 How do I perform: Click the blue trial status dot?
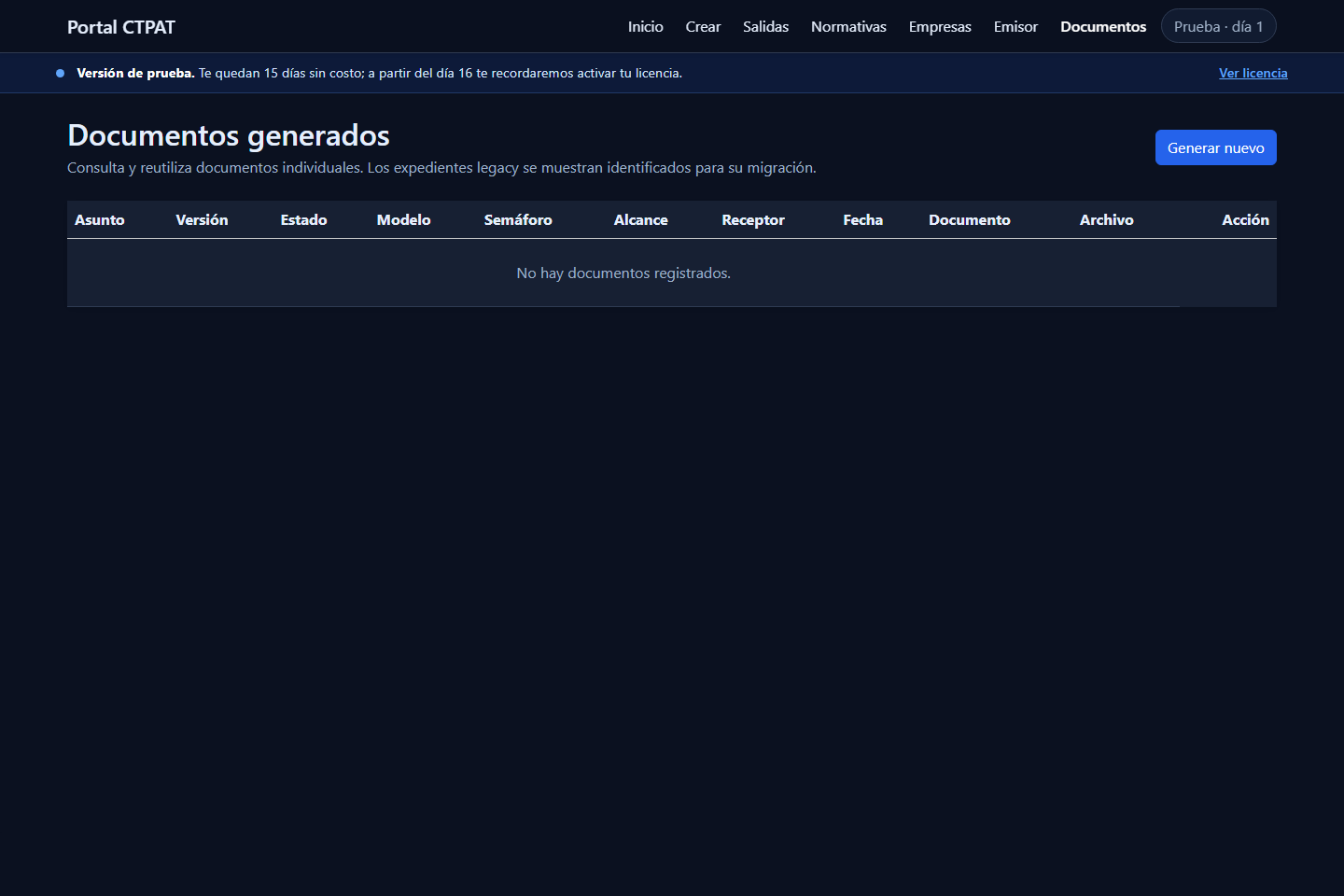[60, 73]
